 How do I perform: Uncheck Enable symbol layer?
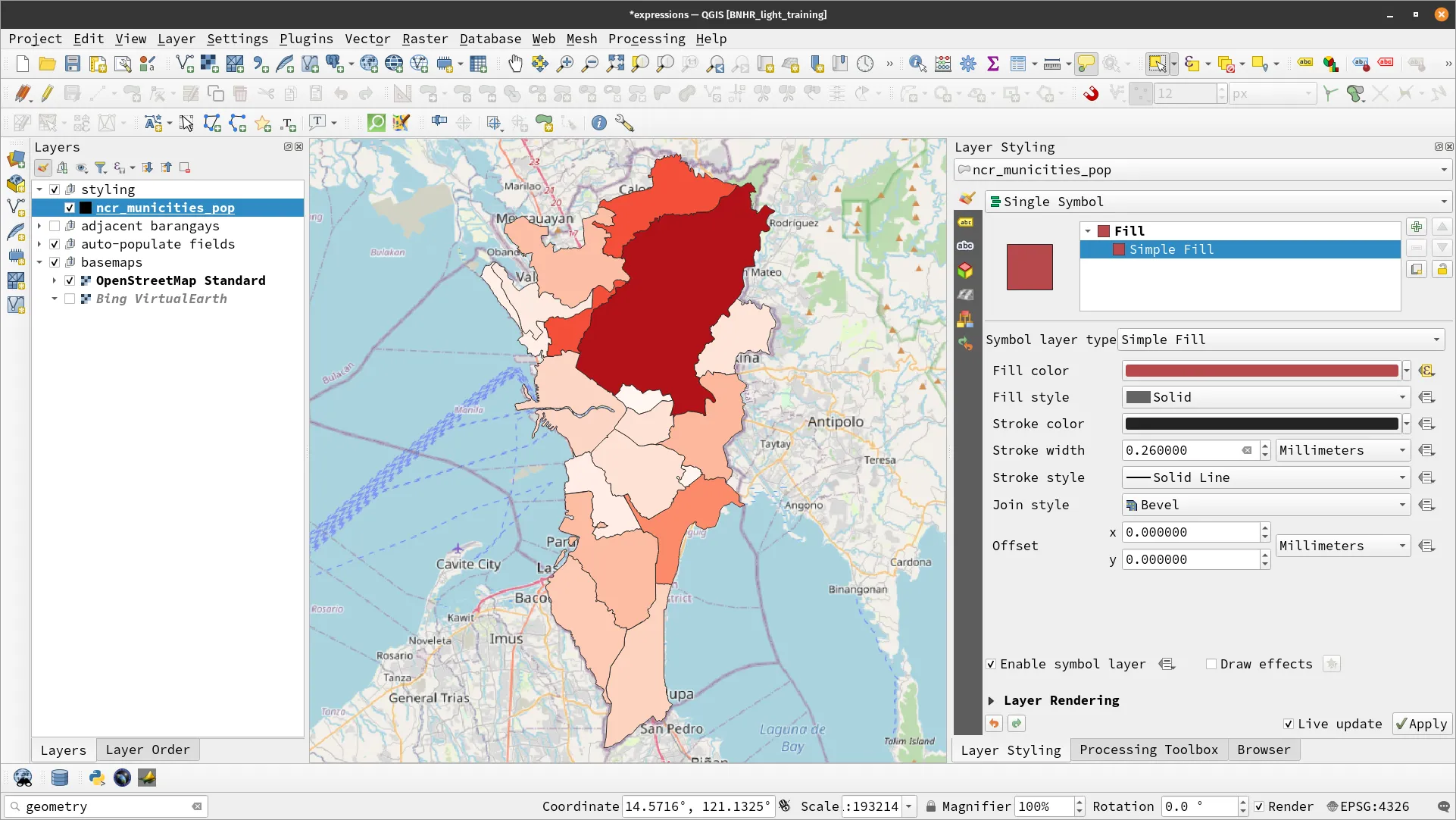coord(990,664)
